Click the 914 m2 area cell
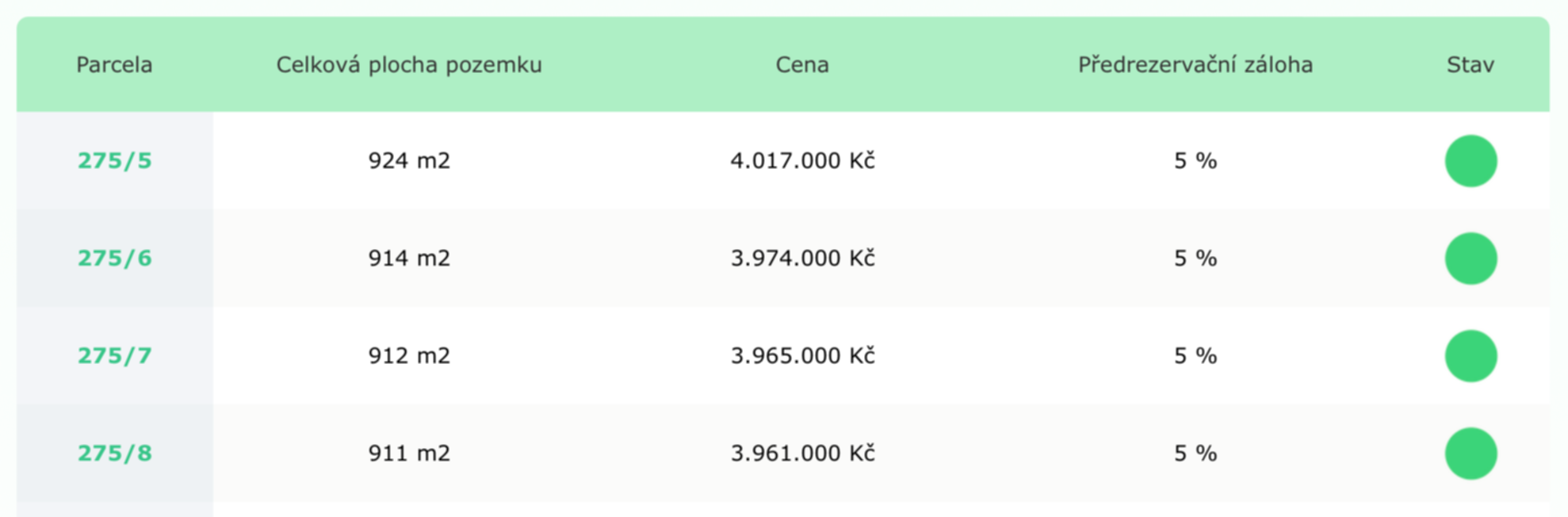 (409, 258)
